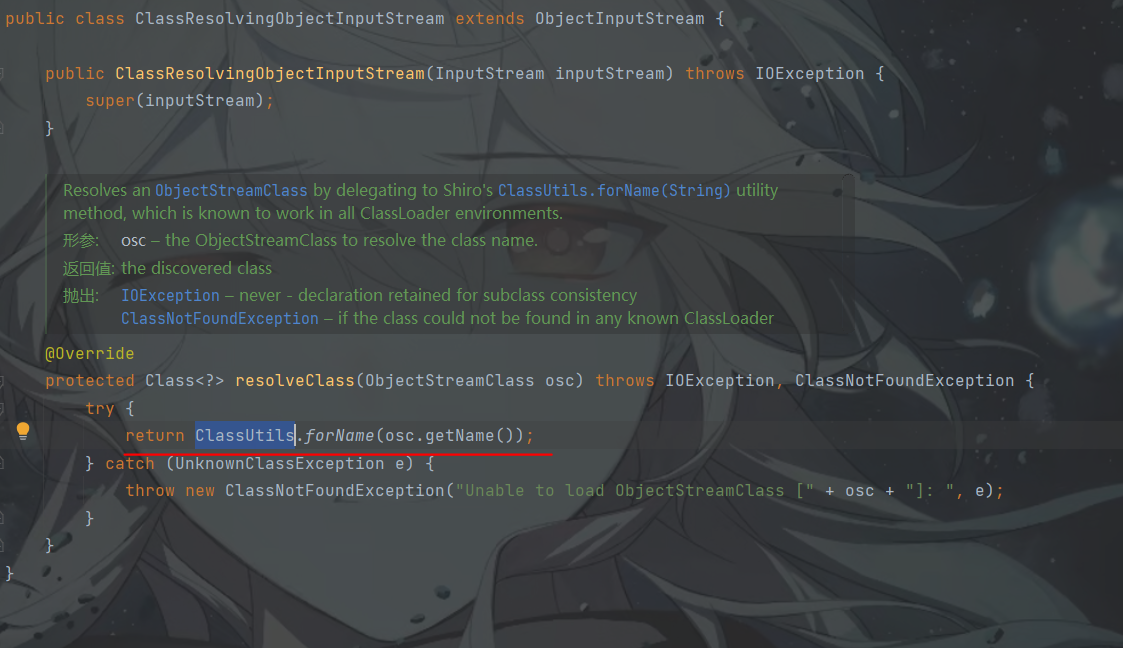Click the @Override annotation
The height and width of the screenshot is (648, 1123).
[90, 354]
